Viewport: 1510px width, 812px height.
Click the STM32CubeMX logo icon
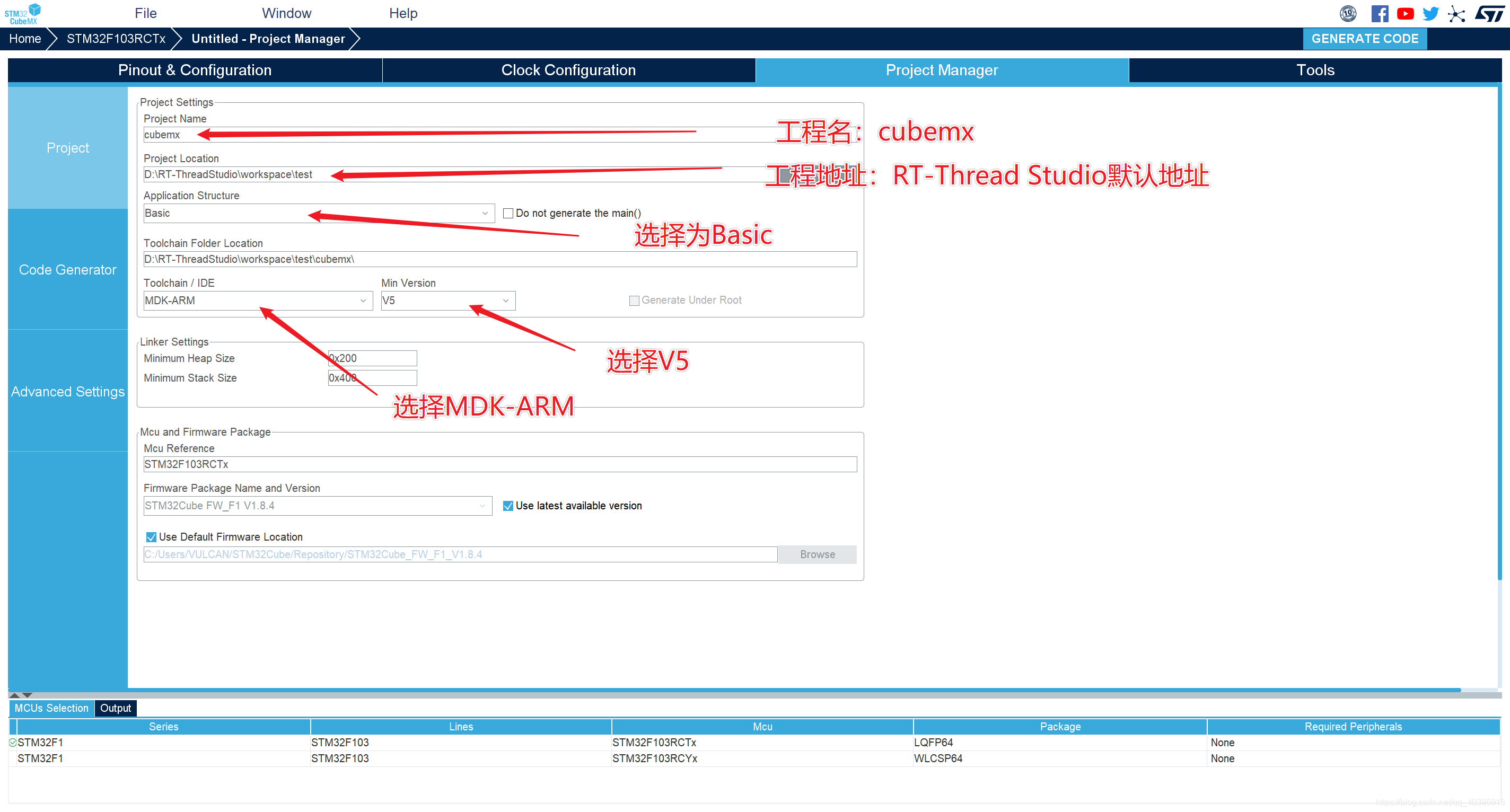click(22, 13)
